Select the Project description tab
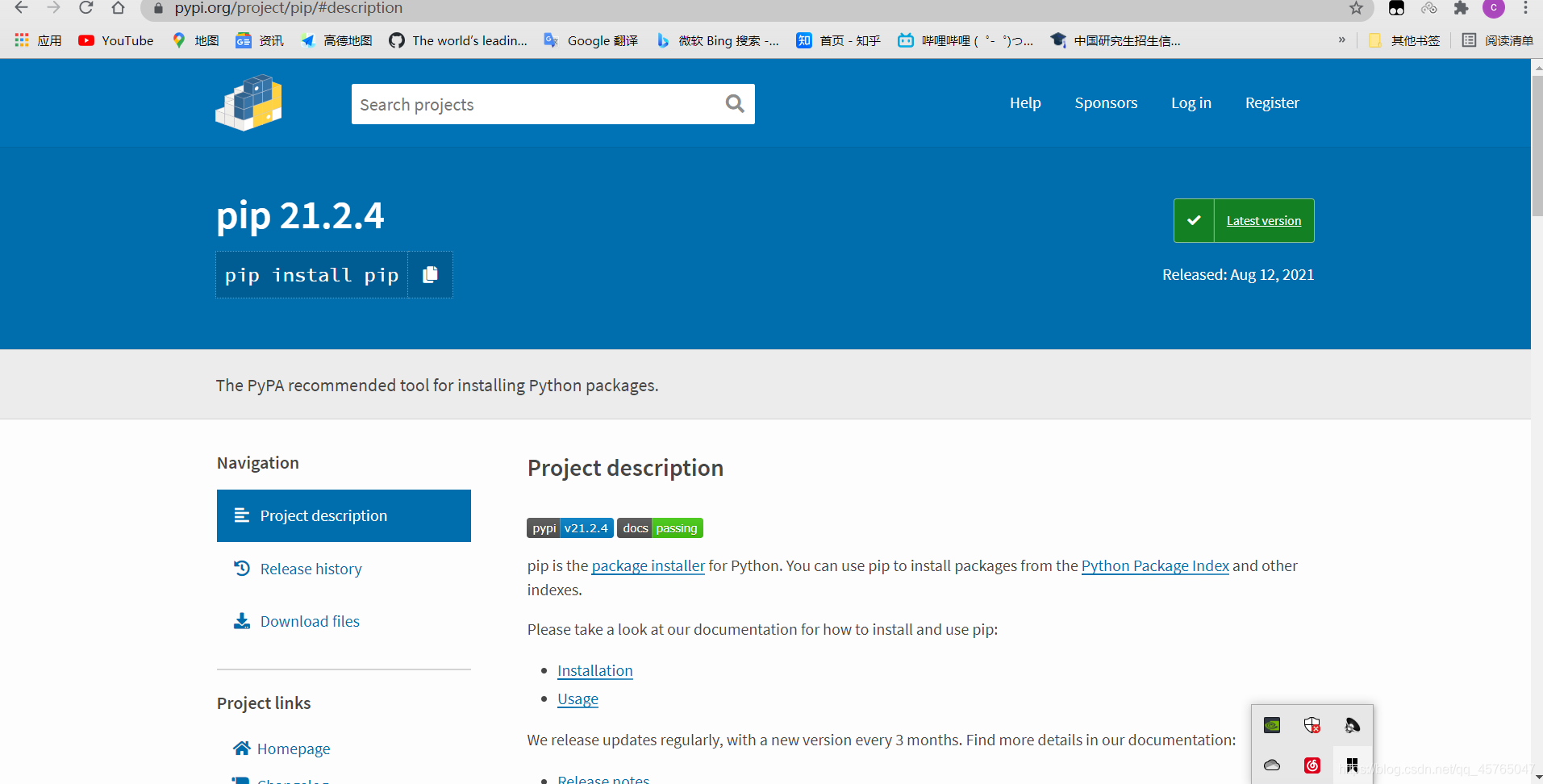Screen dimensions: 1543x784 [344, 515]
